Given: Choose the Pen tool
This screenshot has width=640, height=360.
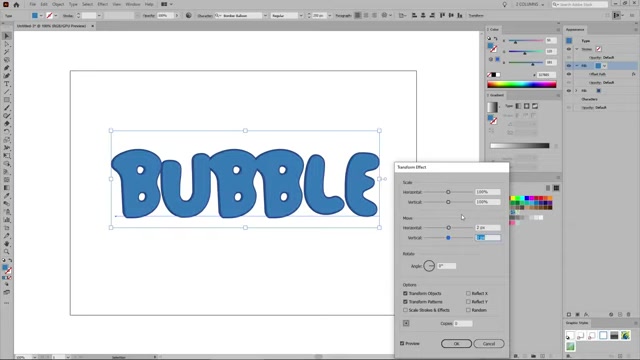Looking at the screenshot, I should 7,68.
